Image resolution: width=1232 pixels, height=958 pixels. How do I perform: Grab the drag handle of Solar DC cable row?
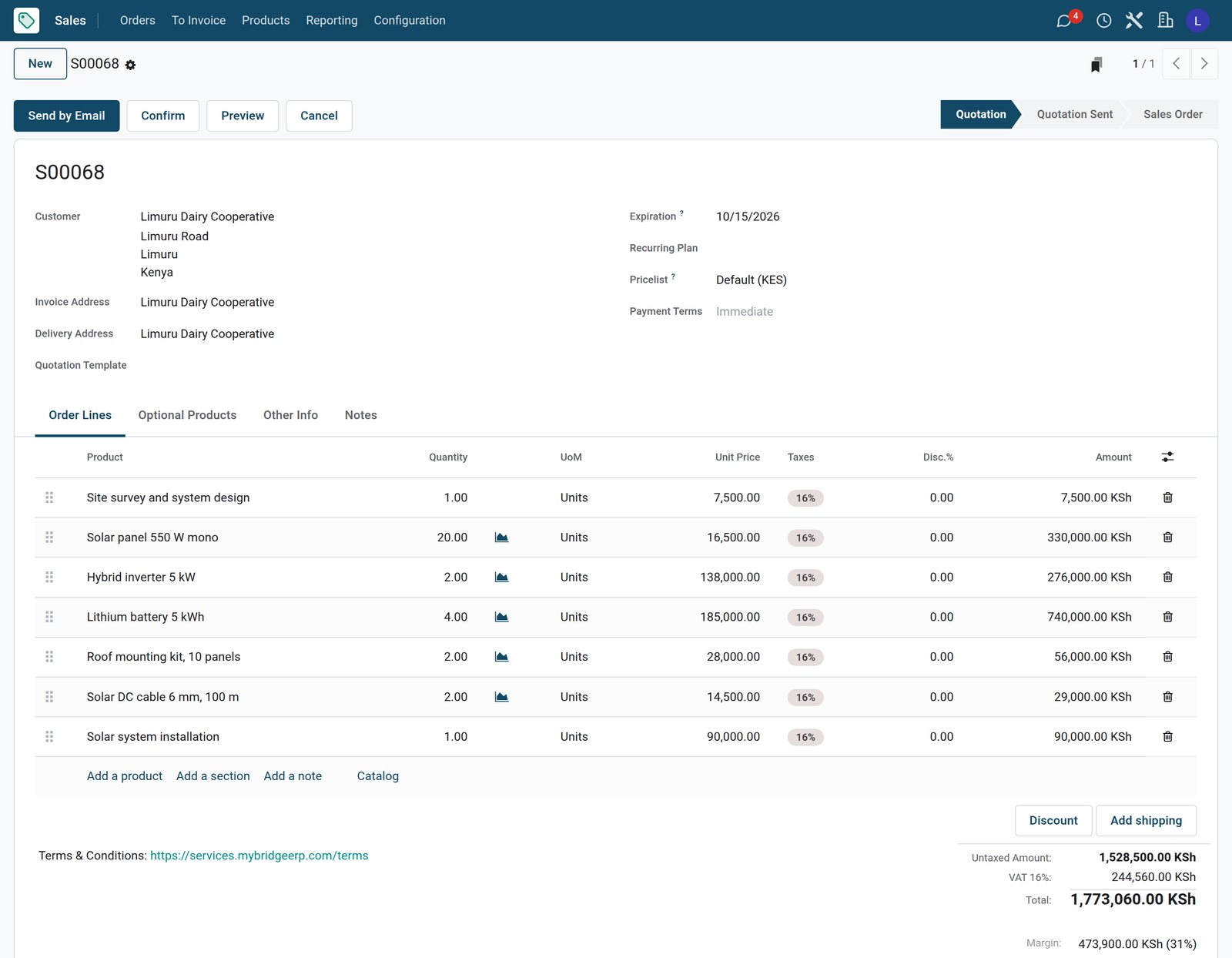pyautogui.click(x=49, y=697)
